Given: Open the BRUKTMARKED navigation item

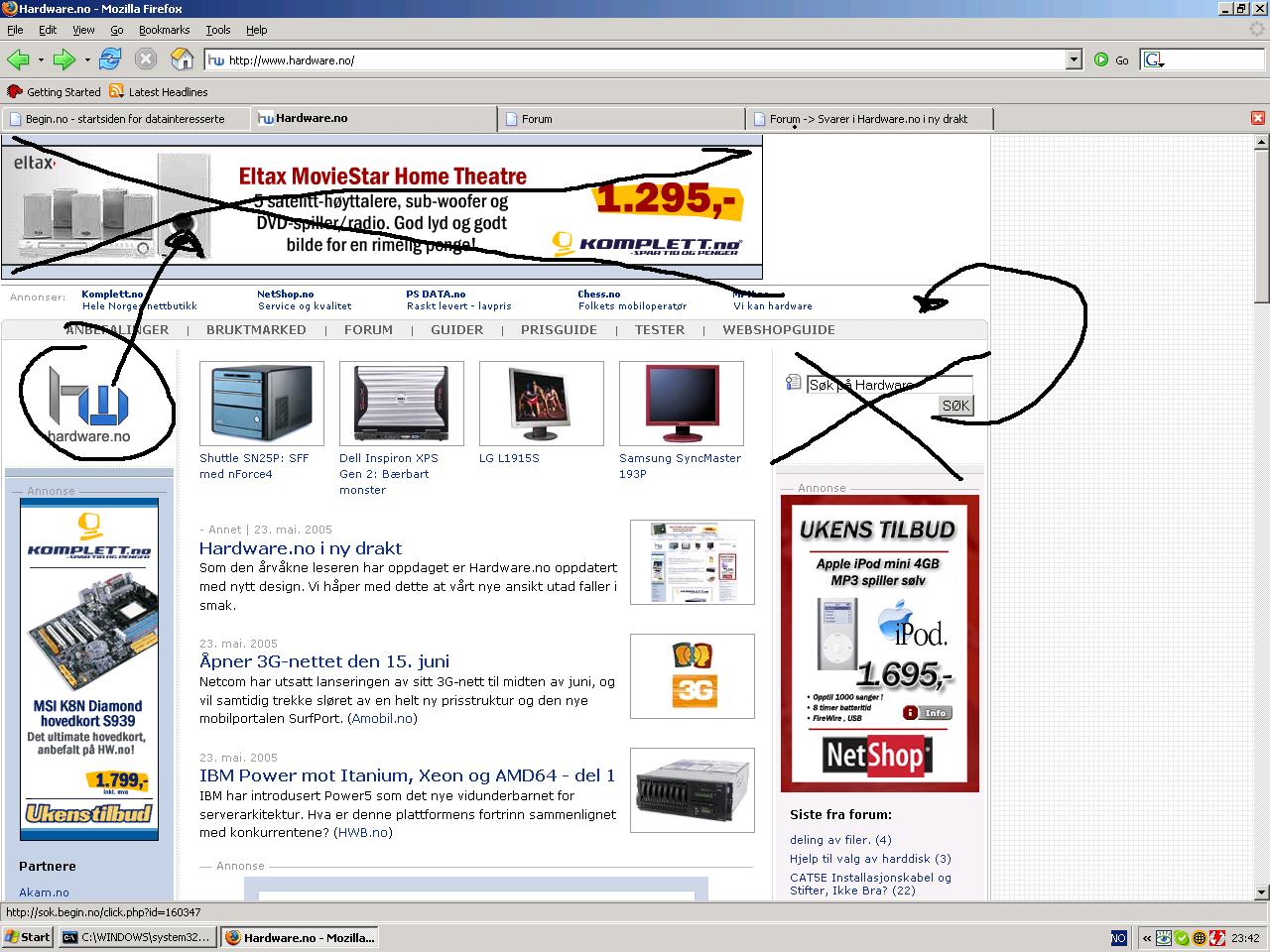Looking at the screenshot, I should (256, 330).
